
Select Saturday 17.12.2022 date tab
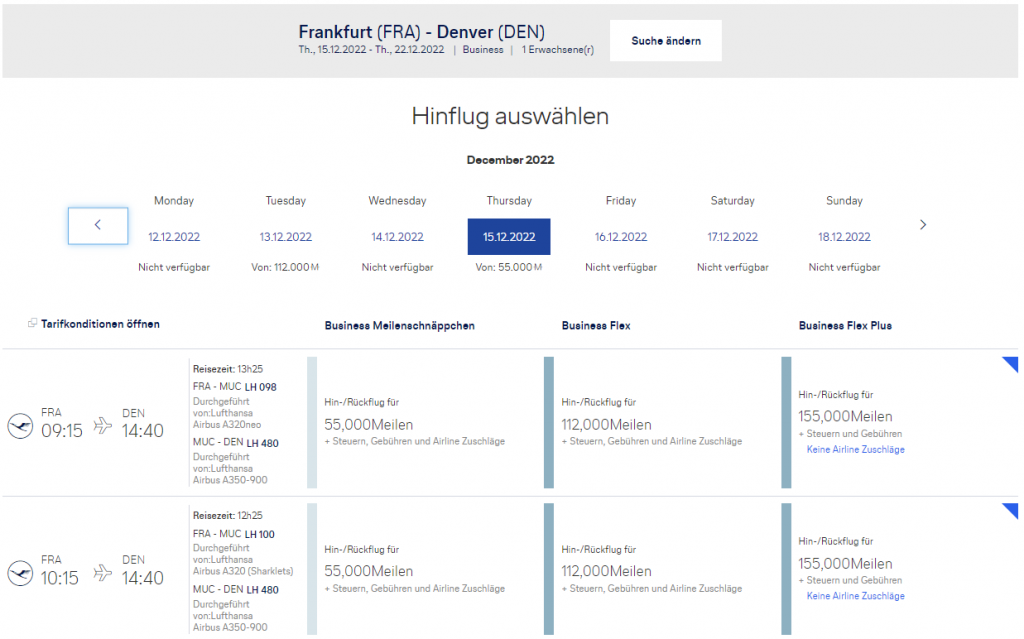(x=732, y=237)
